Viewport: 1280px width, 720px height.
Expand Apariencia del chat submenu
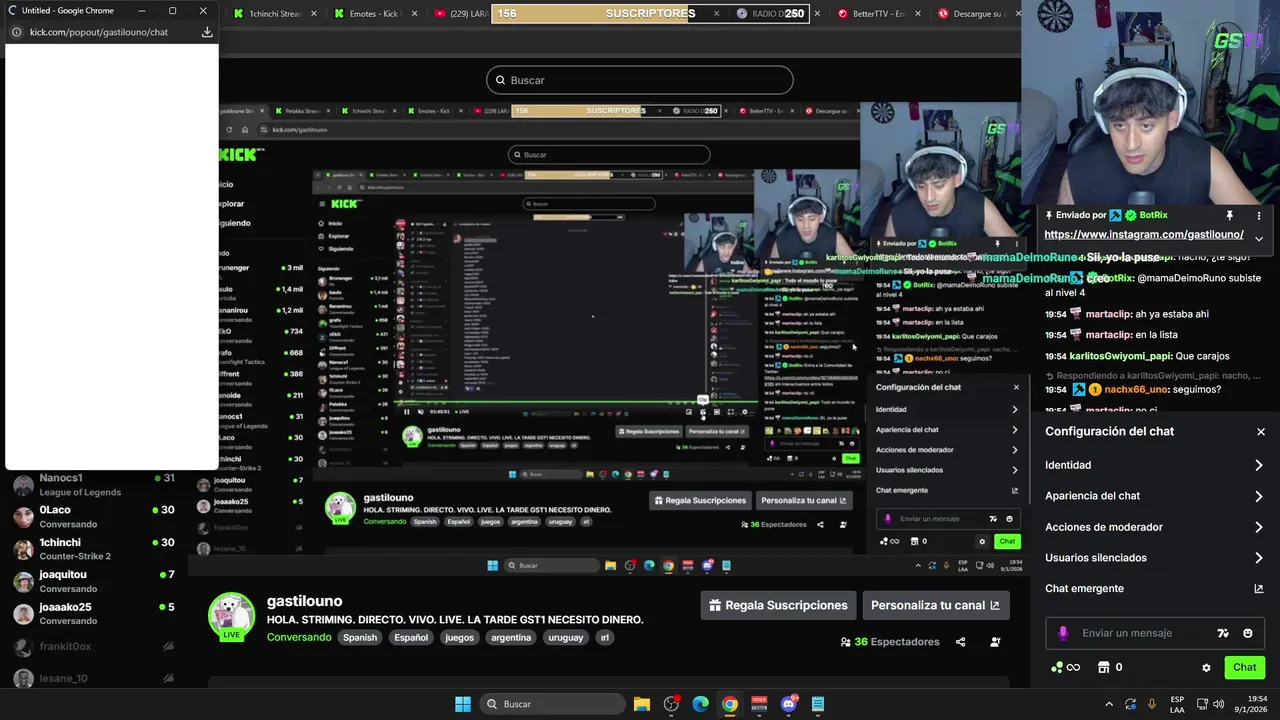point(1155,496)
